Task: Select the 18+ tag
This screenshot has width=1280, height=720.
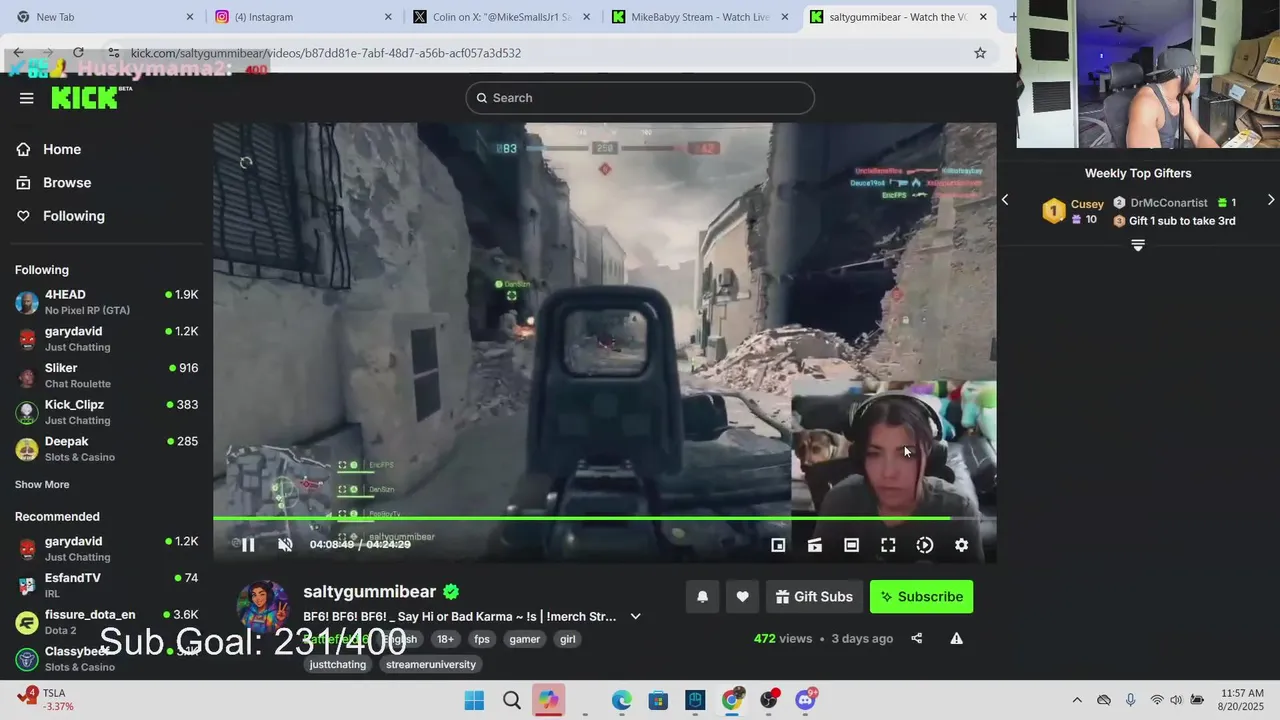Action: point(445,639)
